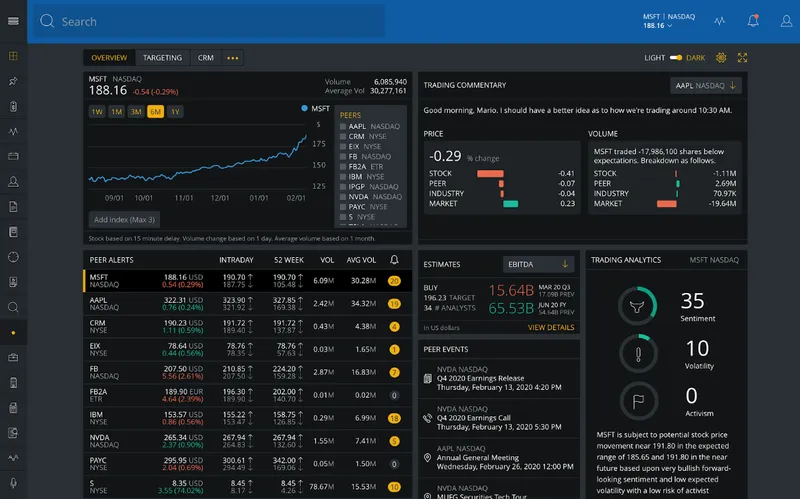Switch to the Targeting tab

coord(162,58)
